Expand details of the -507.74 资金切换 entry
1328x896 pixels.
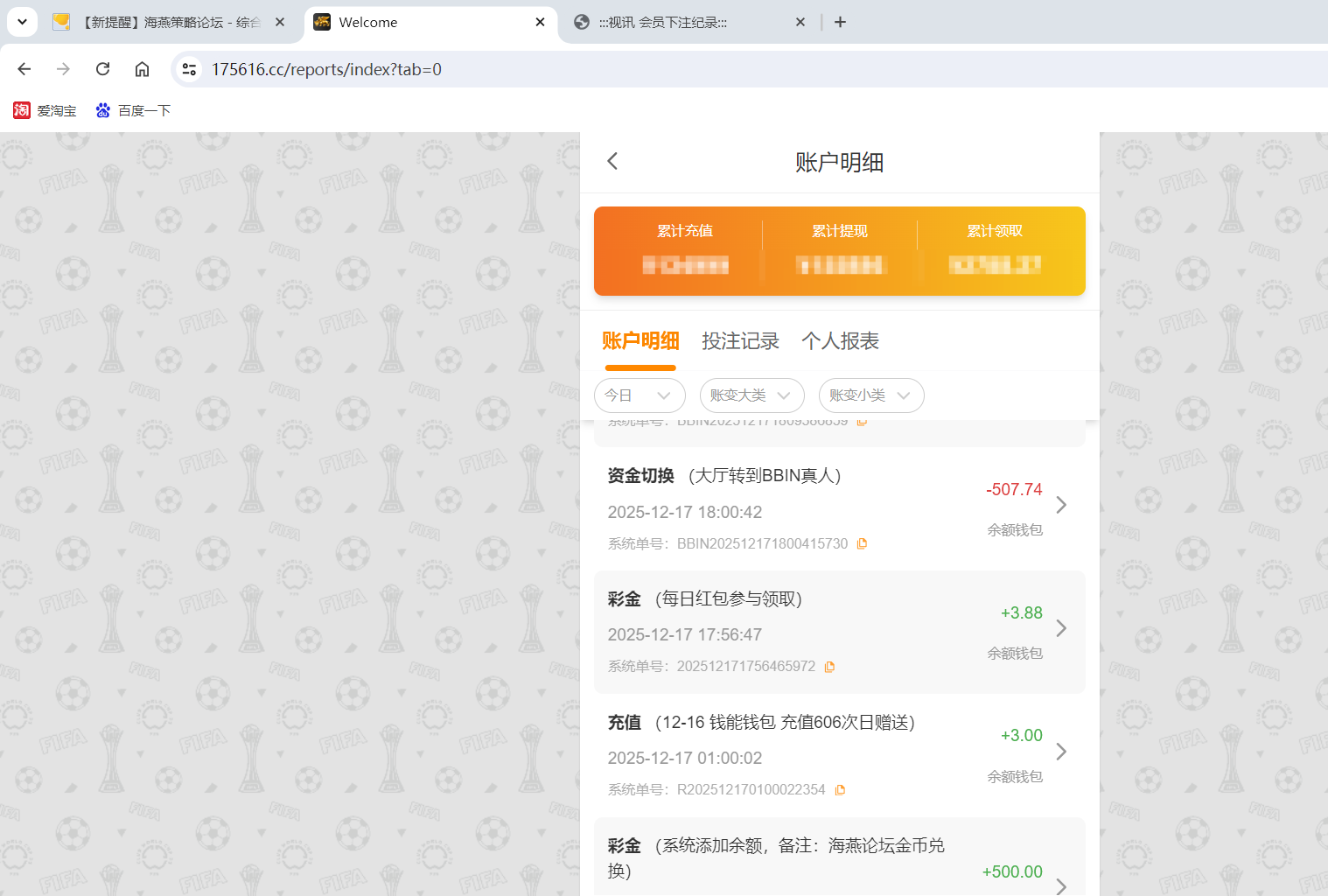click(x=1061, y=505)
